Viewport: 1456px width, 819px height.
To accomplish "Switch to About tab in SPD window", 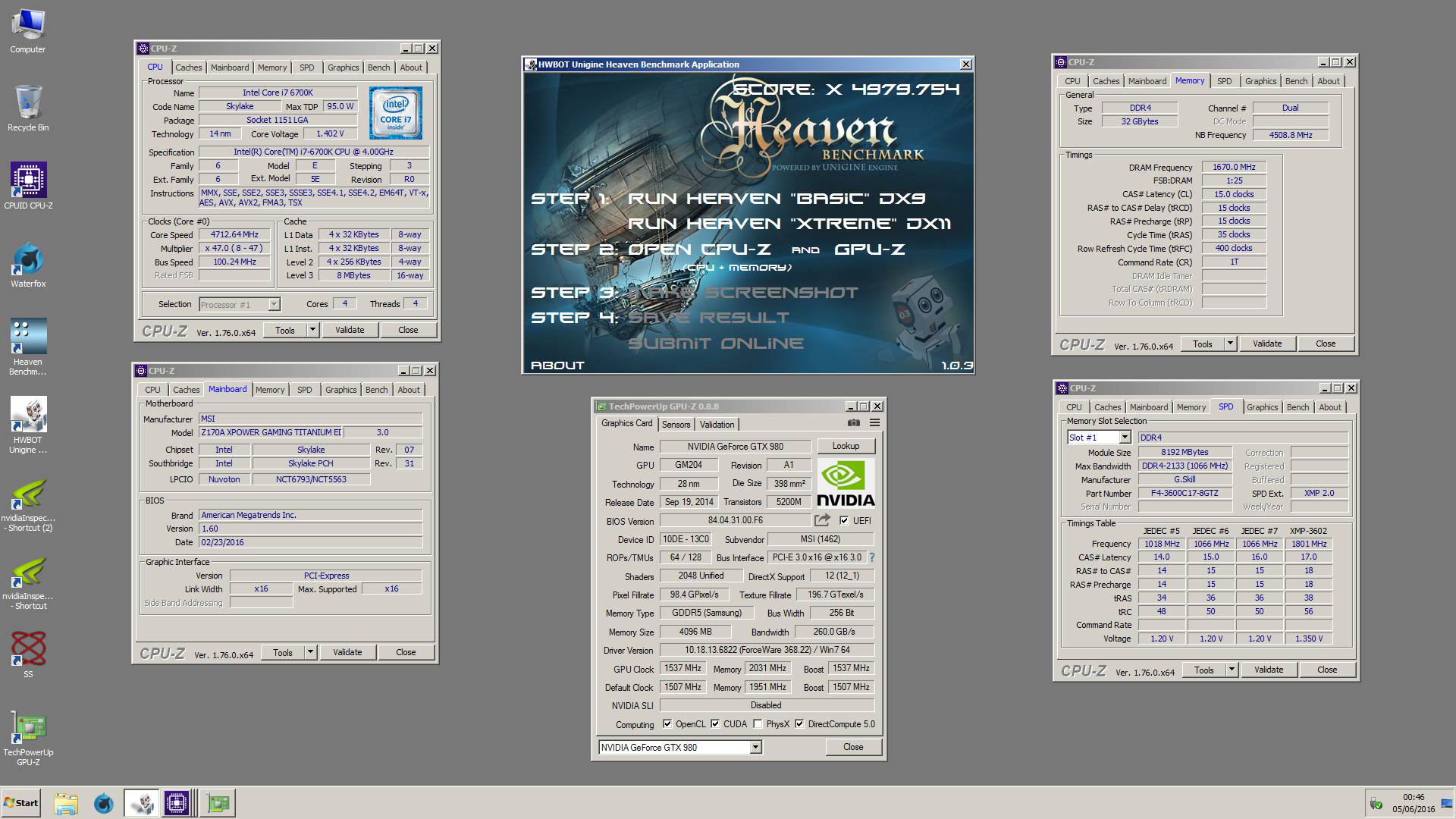I will point(1330,407).
